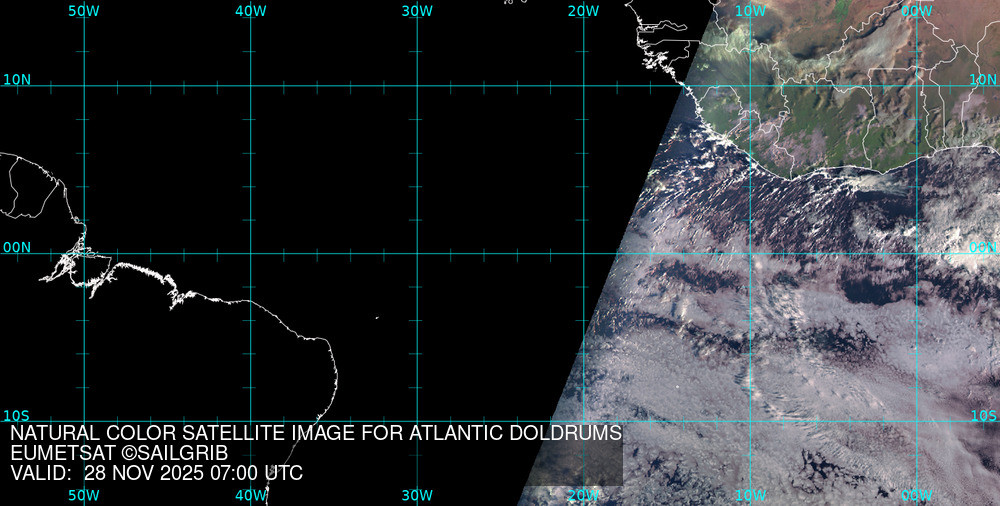Click the 10N latitude label on left edge
Viewport: 1000px width, 506px height.
[x=16, y=79]
